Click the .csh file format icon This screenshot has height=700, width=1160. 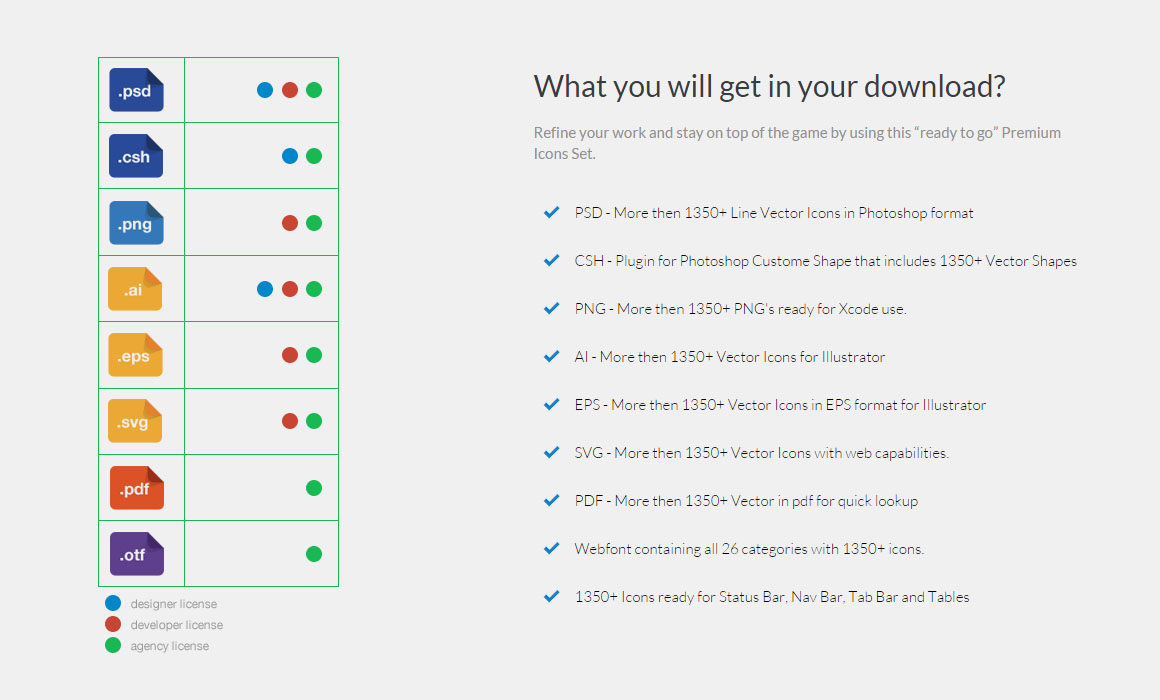[136, 156]
